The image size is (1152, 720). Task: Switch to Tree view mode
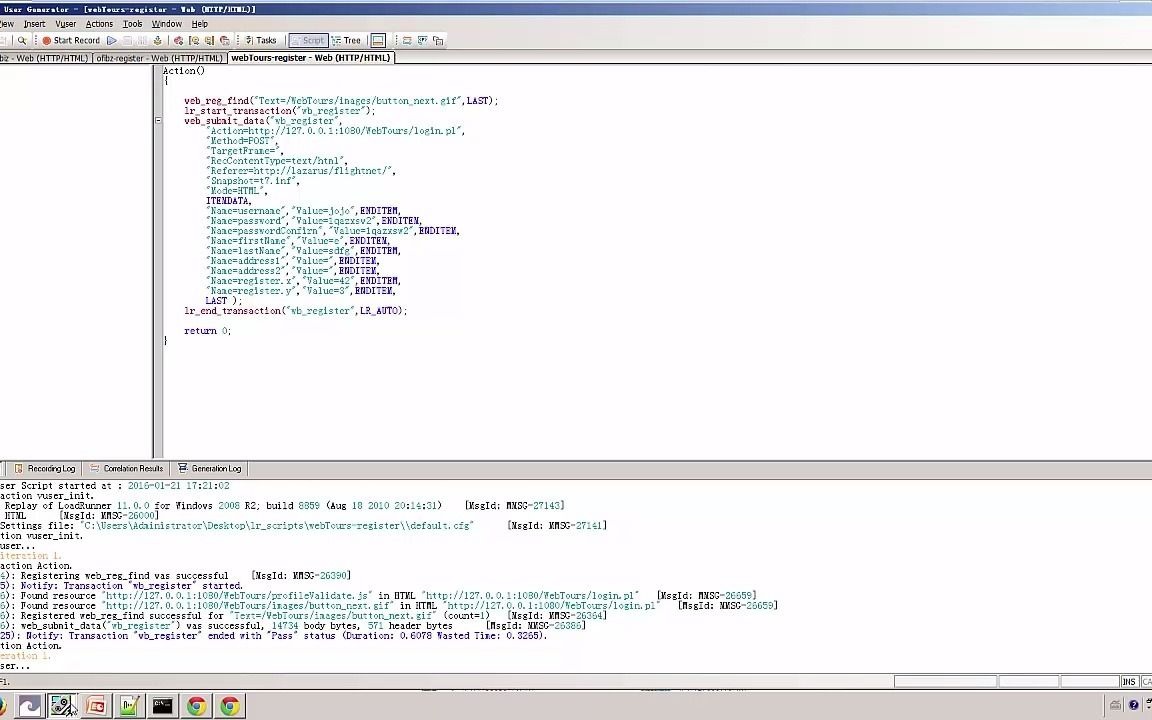coord(347,40)
